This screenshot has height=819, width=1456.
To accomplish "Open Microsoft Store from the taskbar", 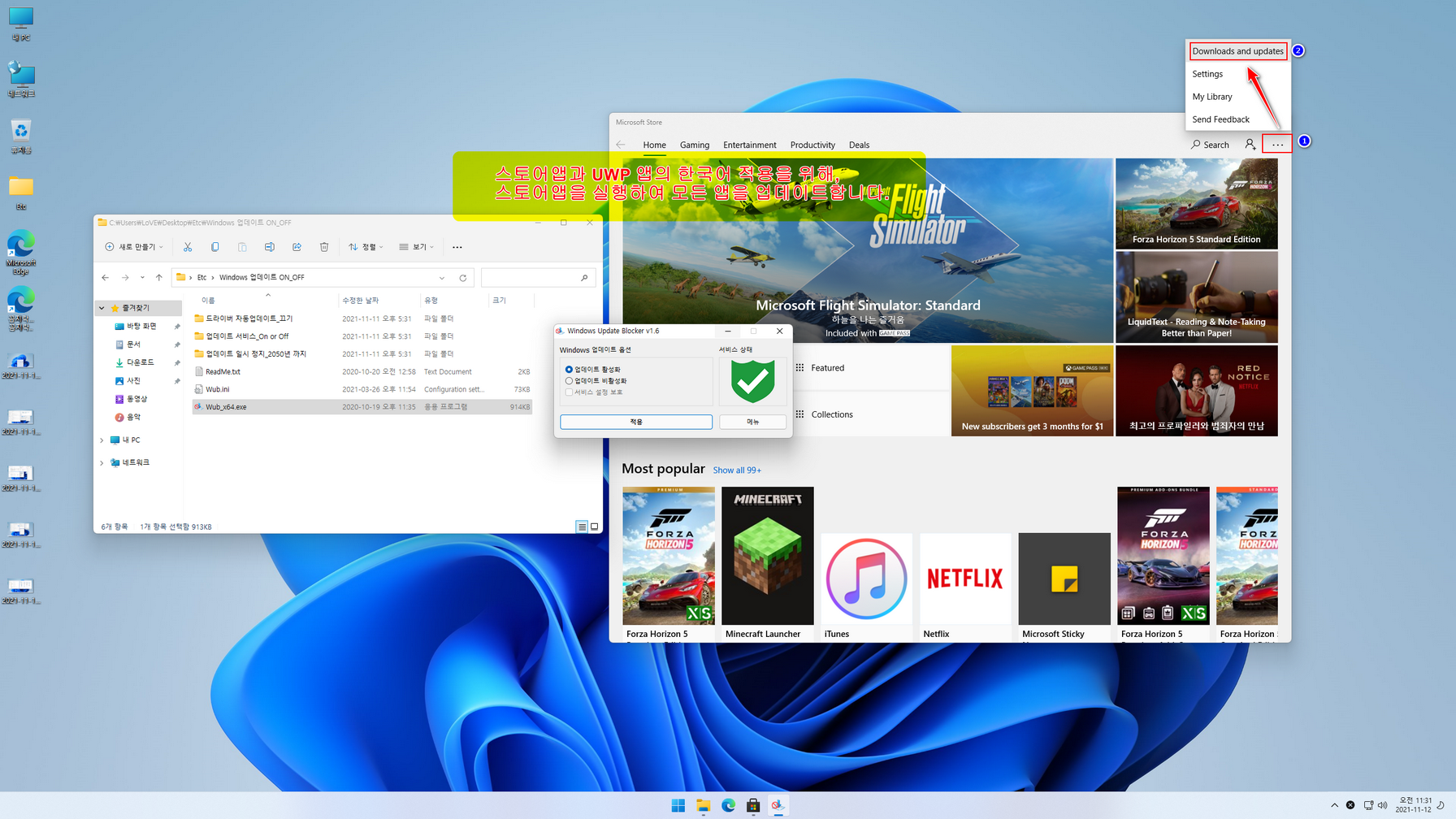I will tap(753, 805).
